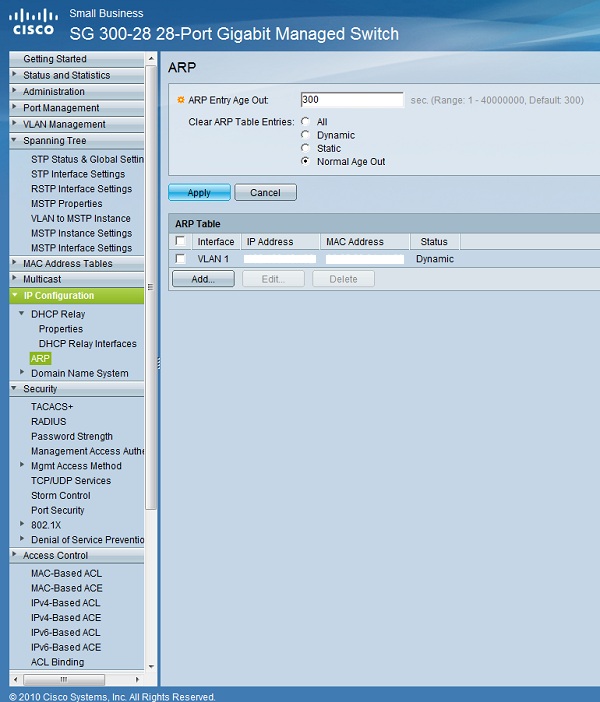Open IPv6-Based ACL page
The height and width of the screenshot is (702, 600).
[x=65, y=632]
